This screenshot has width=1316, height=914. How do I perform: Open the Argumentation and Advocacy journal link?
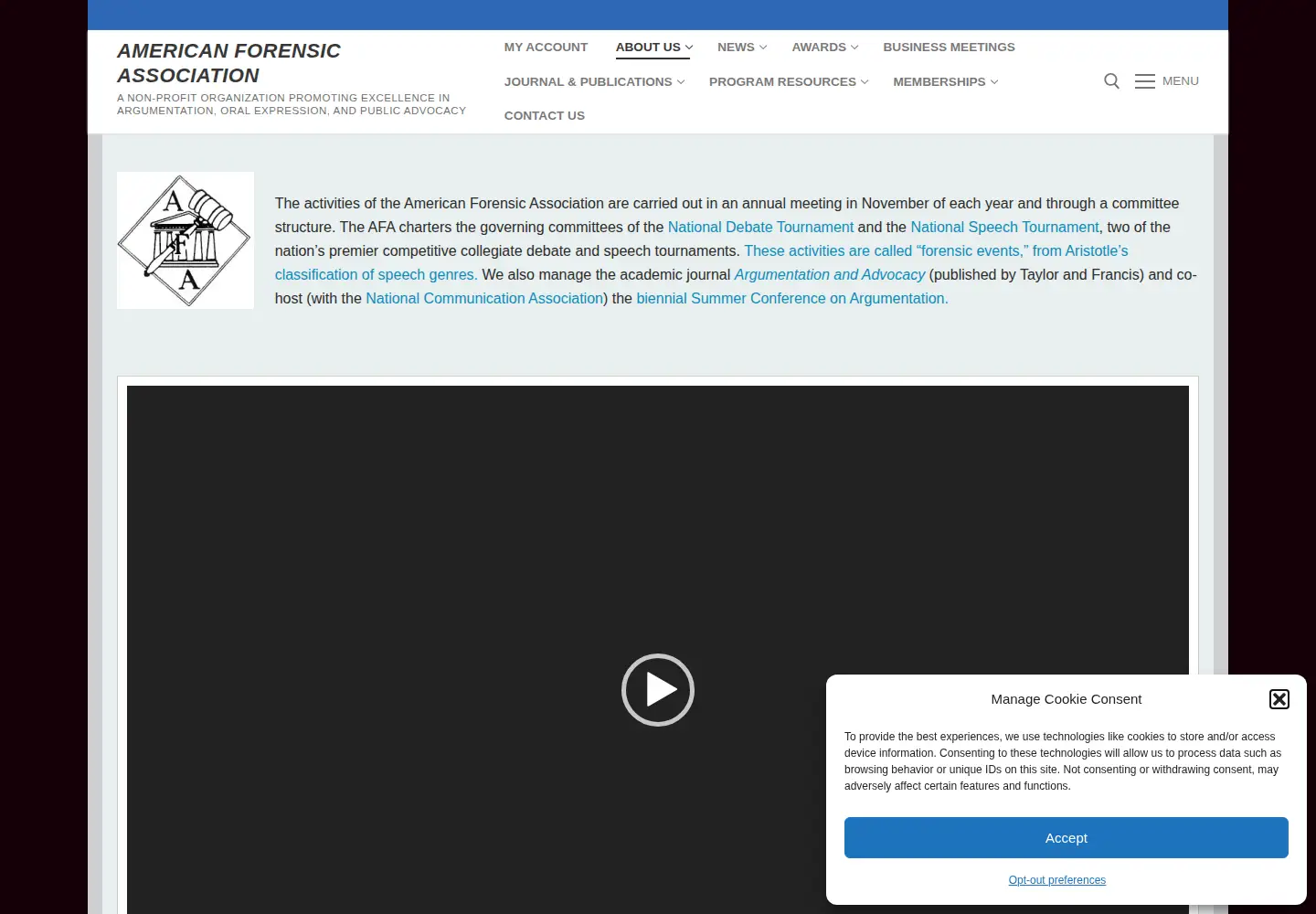[830, 275]
